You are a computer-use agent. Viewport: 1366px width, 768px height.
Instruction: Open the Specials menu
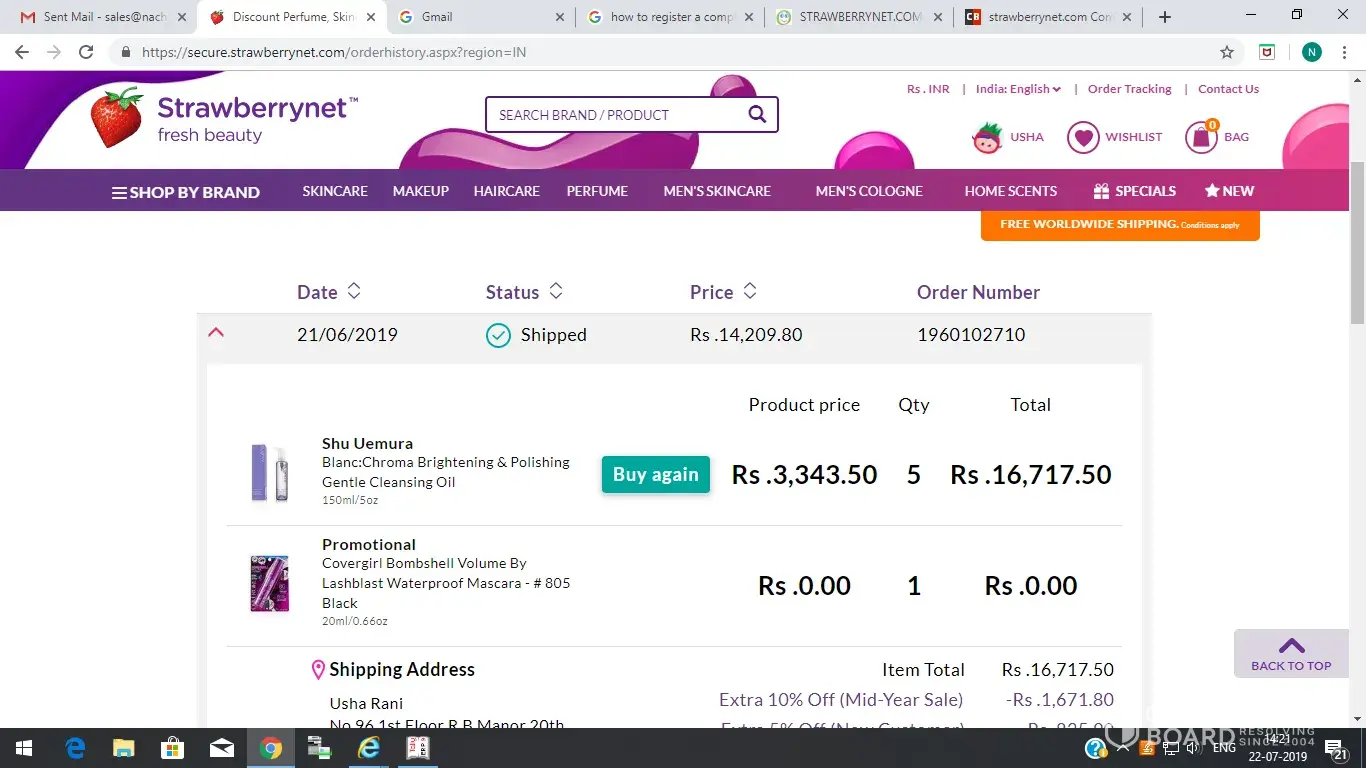[1135, 191]
